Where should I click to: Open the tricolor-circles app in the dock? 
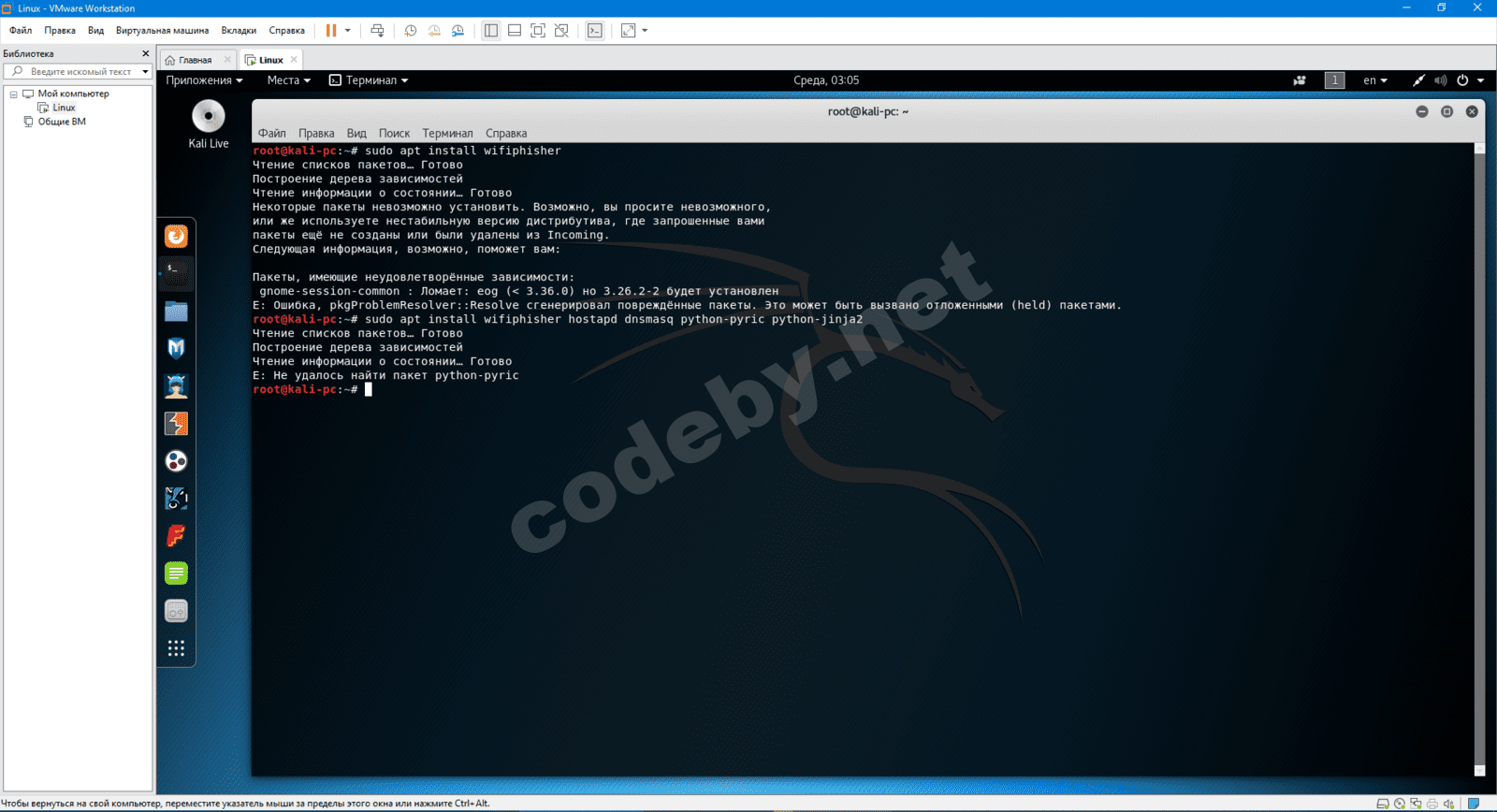176,460
